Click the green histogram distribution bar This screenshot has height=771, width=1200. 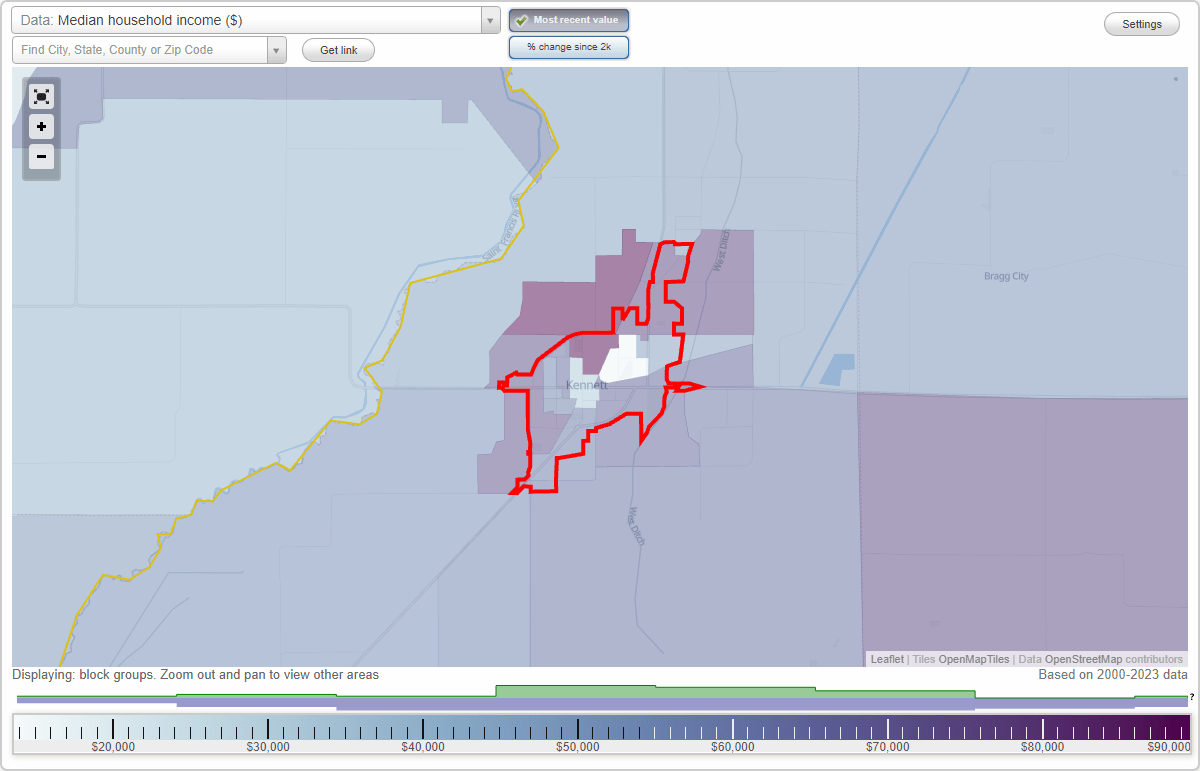coord(600,692)
